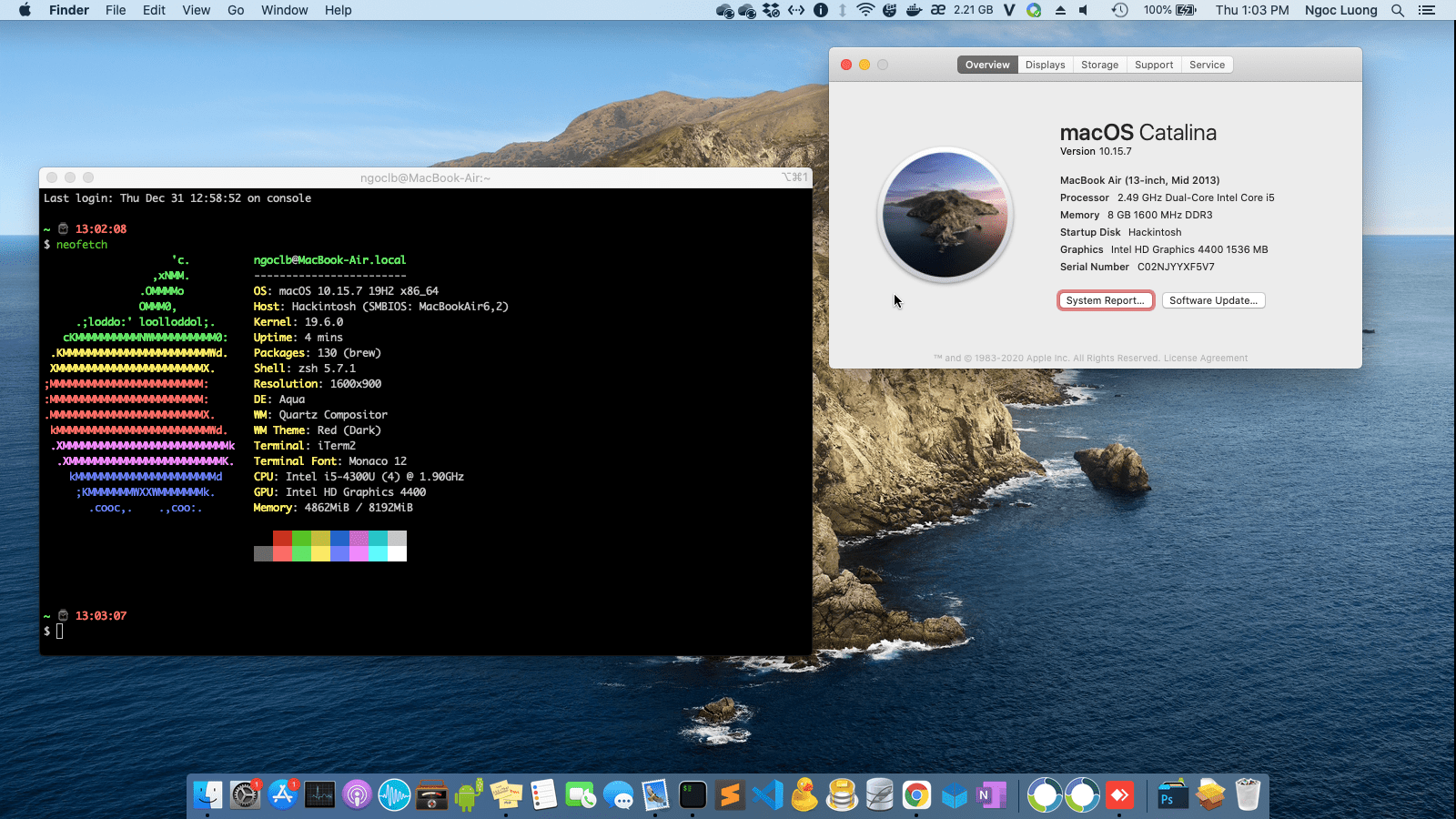This screenshot has width=1456, height=819.
Task: Open AnyDesk red icon in Dock
Action: click(x=1119, y=795)
